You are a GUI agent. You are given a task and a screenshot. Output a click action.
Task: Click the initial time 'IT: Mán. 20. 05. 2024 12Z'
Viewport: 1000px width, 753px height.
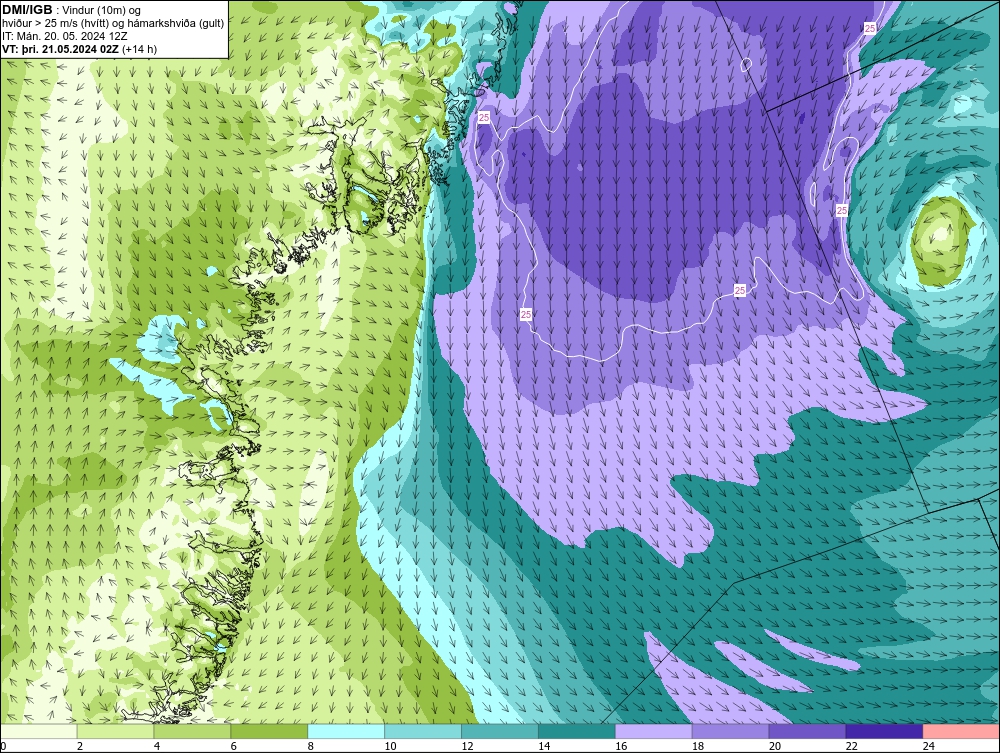(64, 36)
